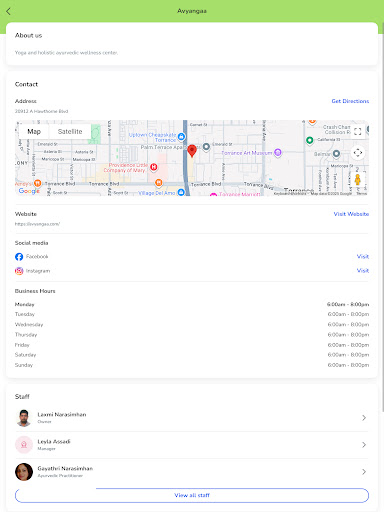The width and height of the screenshot is (384, 512).
Task: Open Laxmi Narasimhan staff profile chevron
Action: coord(364,418)
